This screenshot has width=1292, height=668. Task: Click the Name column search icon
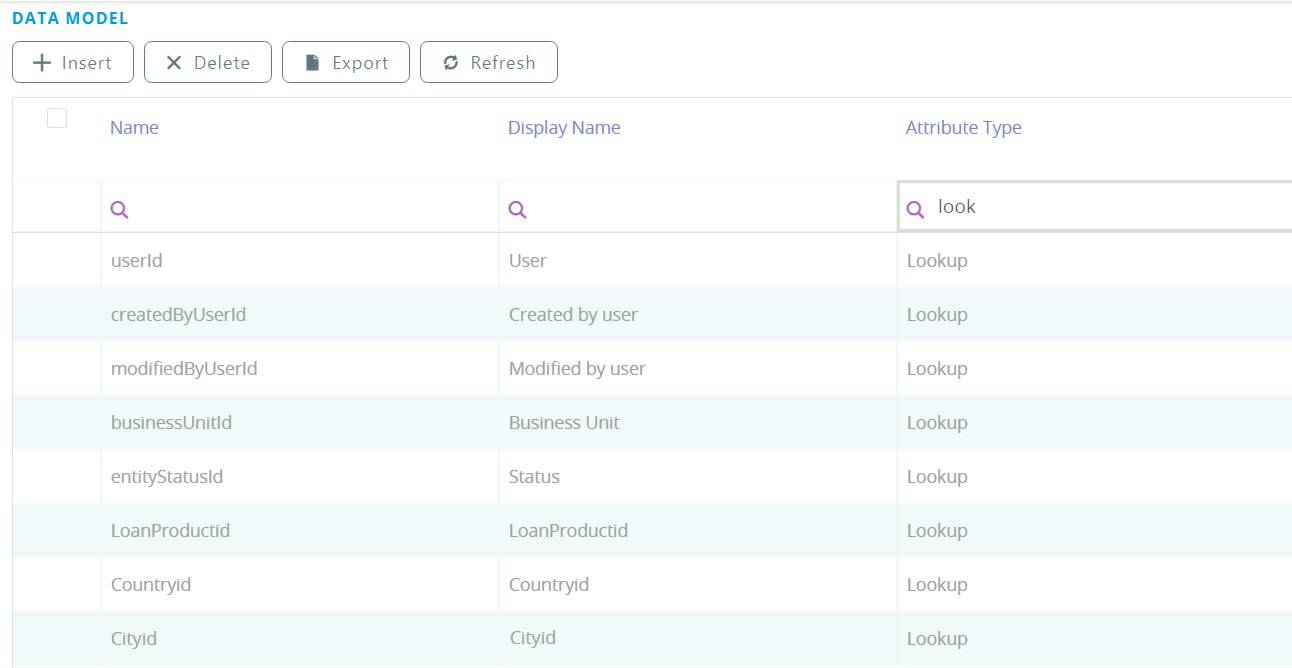click(x=119, y=209)
